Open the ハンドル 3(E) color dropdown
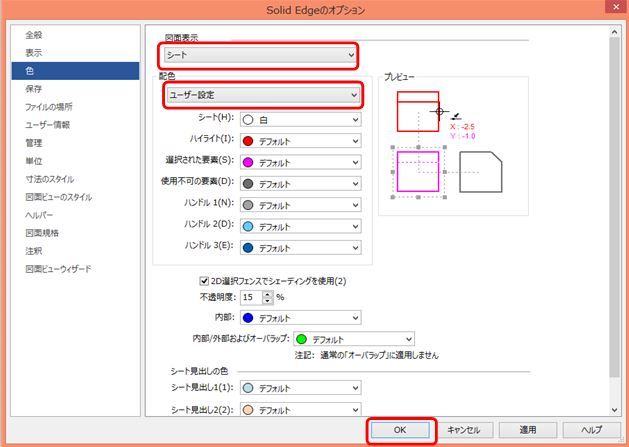The height and width of the screenshot is (447, 629). [300, 248]
